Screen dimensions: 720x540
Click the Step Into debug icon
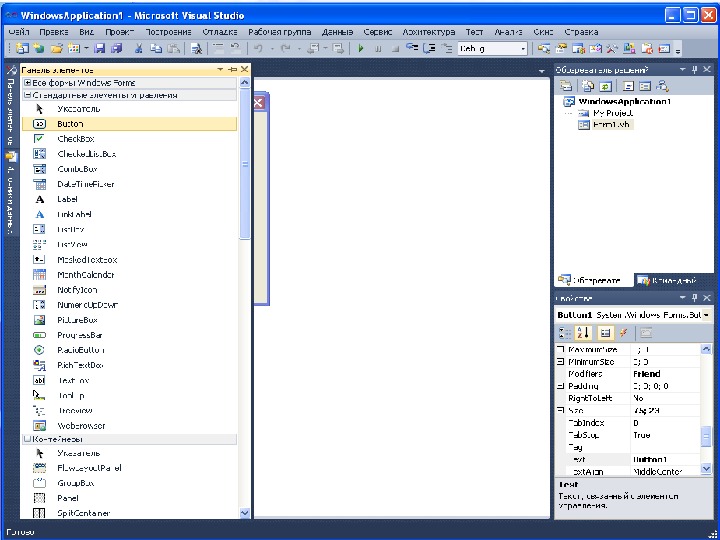(412, 48)
